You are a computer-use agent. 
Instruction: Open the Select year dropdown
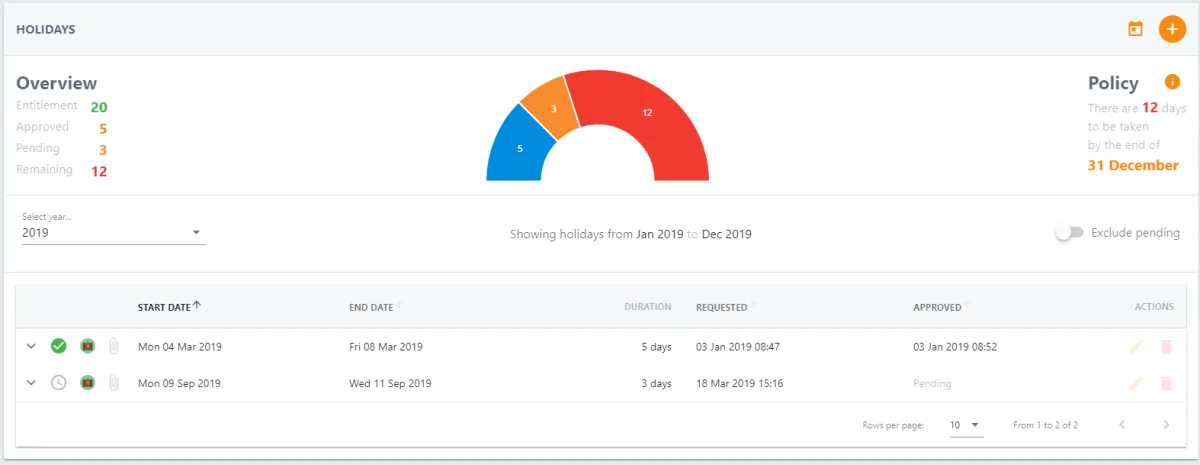tap(113, 232)
